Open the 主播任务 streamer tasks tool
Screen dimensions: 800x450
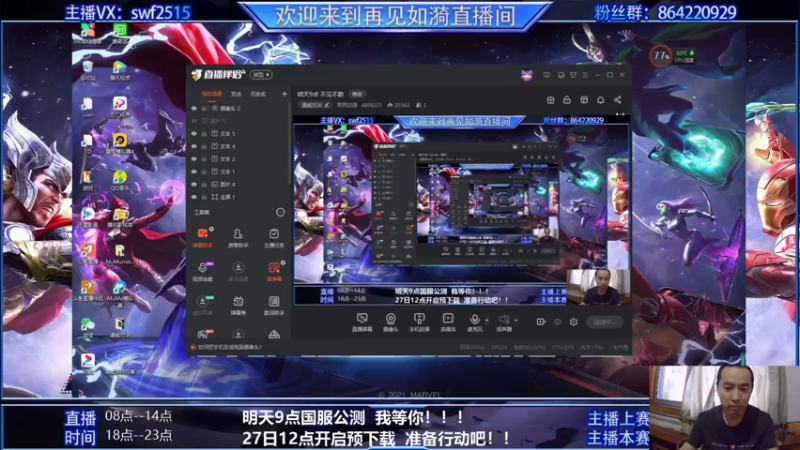point(274,237)
